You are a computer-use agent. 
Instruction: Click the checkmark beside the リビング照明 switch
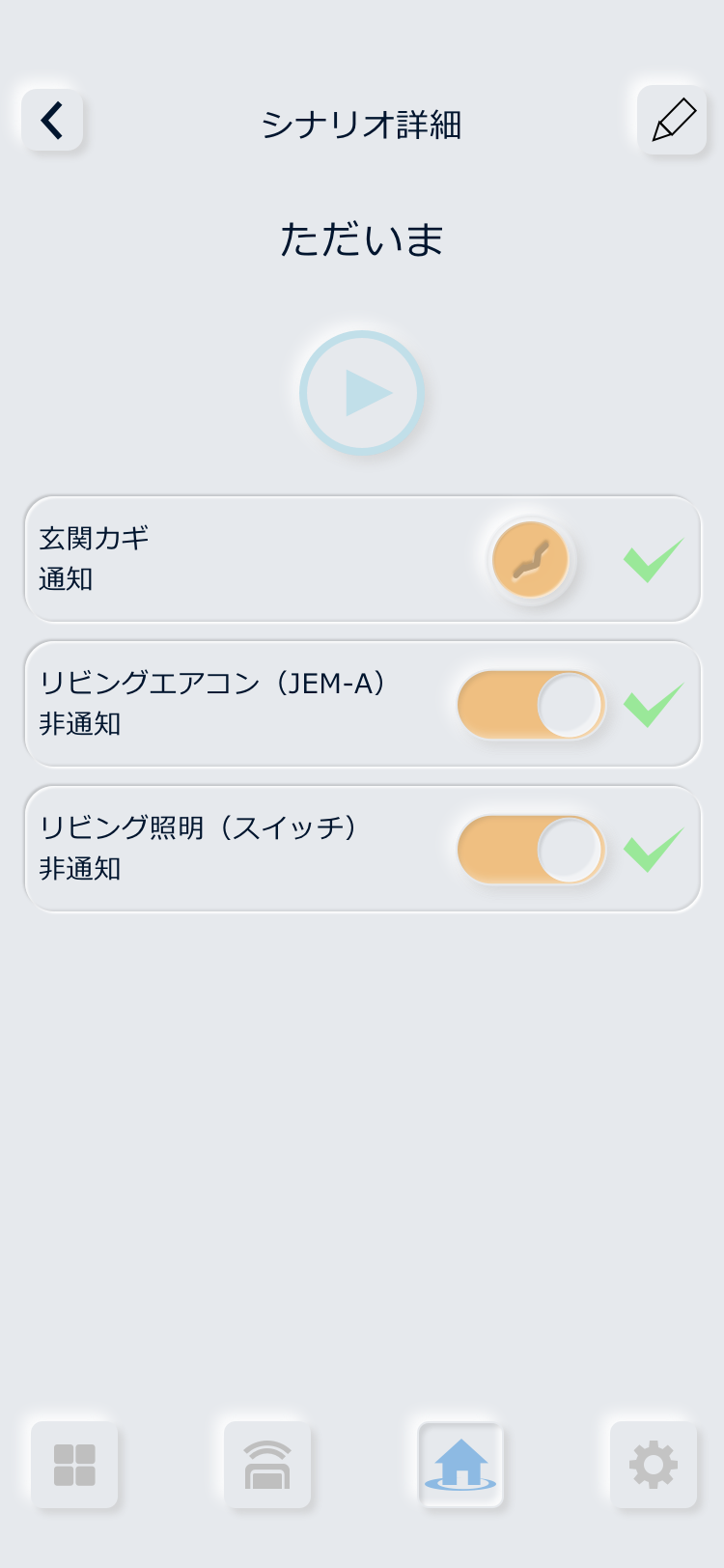coord(654,850)
